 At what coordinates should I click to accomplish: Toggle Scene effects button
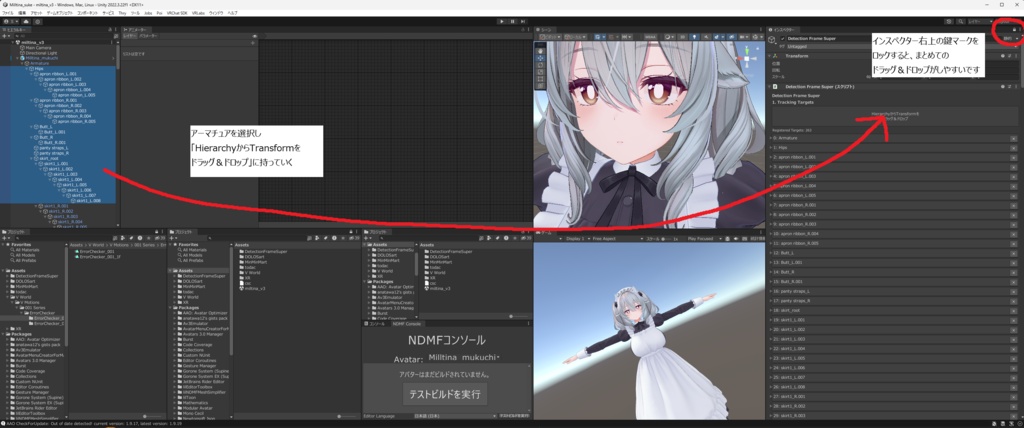point(718,37)
